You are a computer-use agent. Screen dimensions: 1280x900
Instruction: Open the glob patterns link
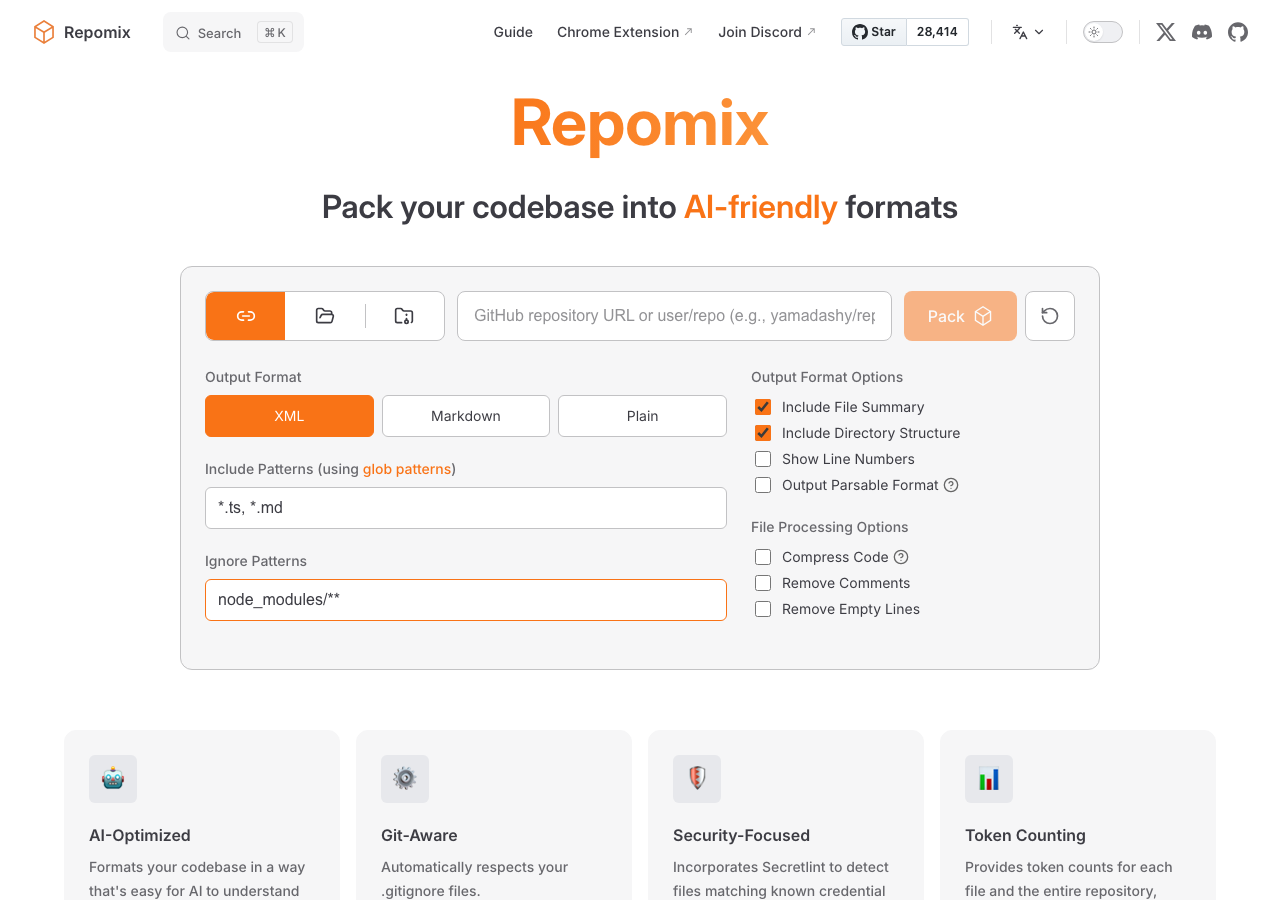[407, 469]
